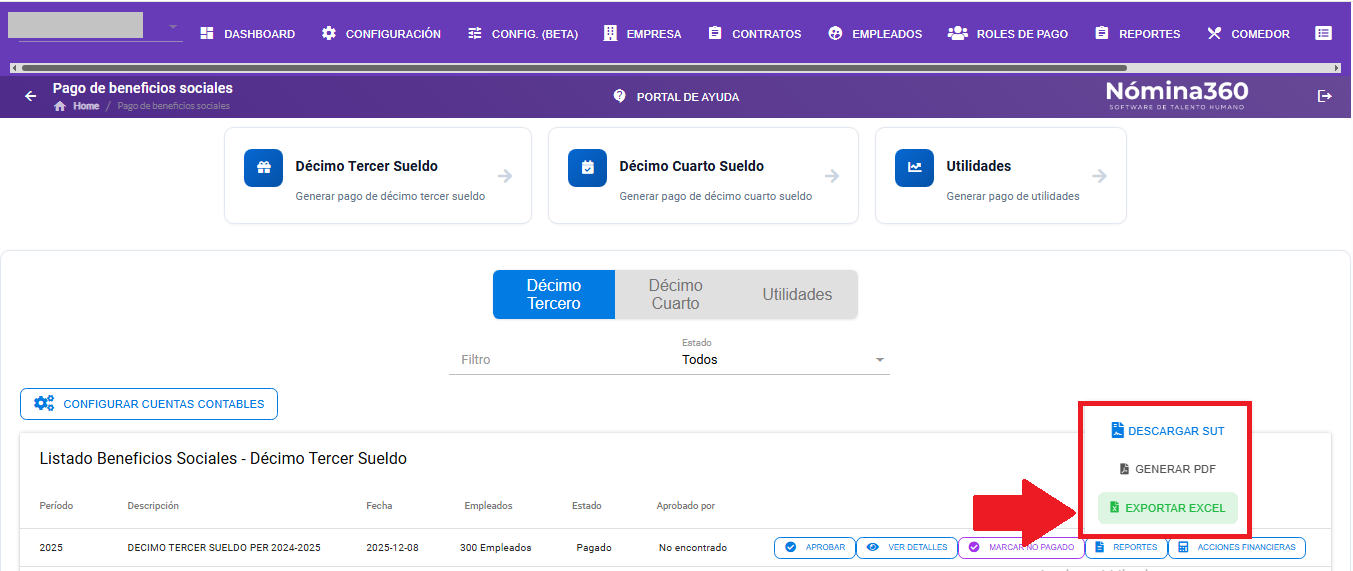The image size is (1353, 571).
Task: Click the chart icon of Utilidades card
Action: 915,168
